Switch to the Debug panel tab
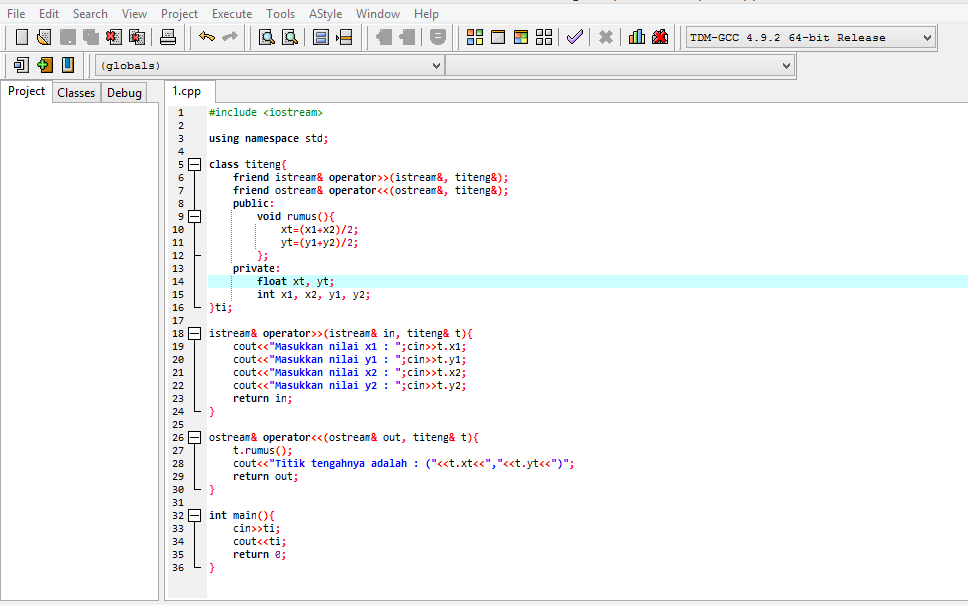Image resolution: width=968 pixels, height=605 pixels. coord(124,93)
